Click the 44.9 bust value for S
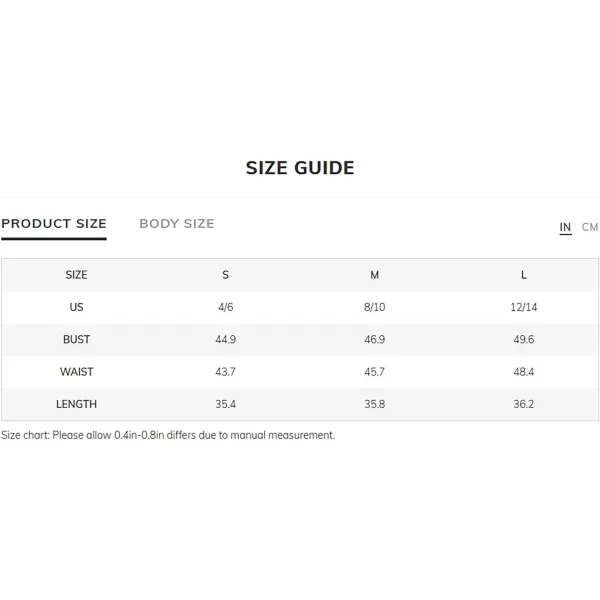Screen dimensions: 600x600 [x=225, y=339]
